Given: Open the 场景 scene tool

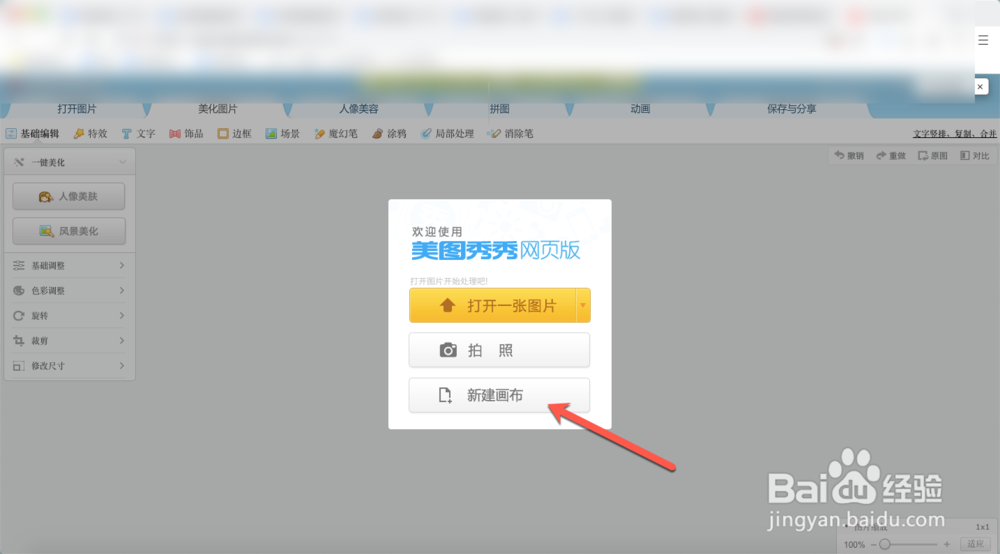Looking at the screenshot, I should pos(283,134).
